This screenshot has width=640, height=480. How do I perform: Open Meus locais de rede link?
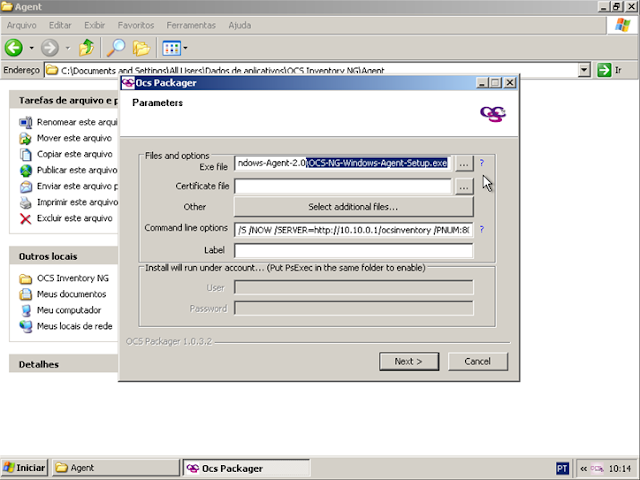coord(66,326)
